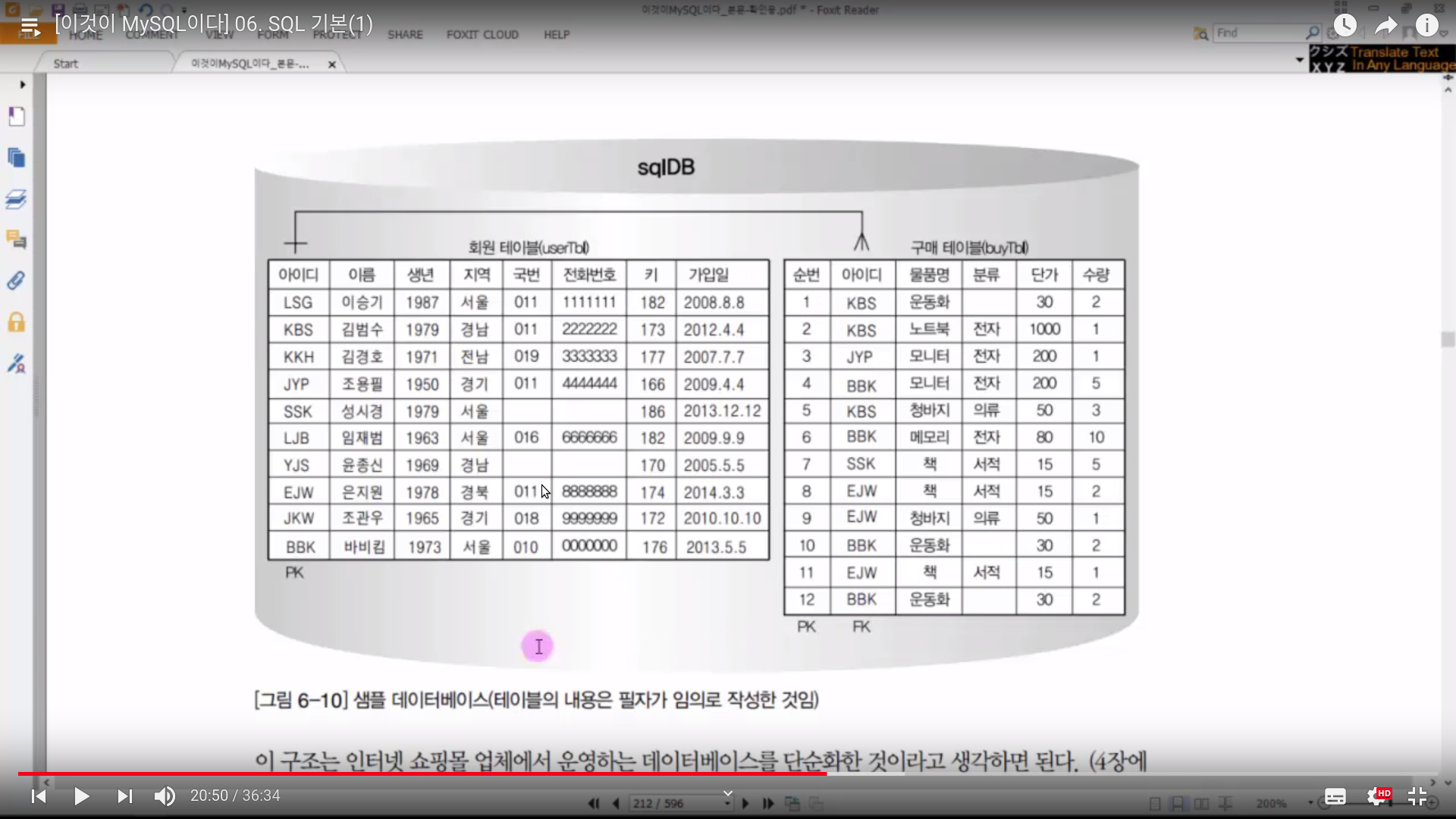
Task: Open the security lock panel
Action: (17, 322)
